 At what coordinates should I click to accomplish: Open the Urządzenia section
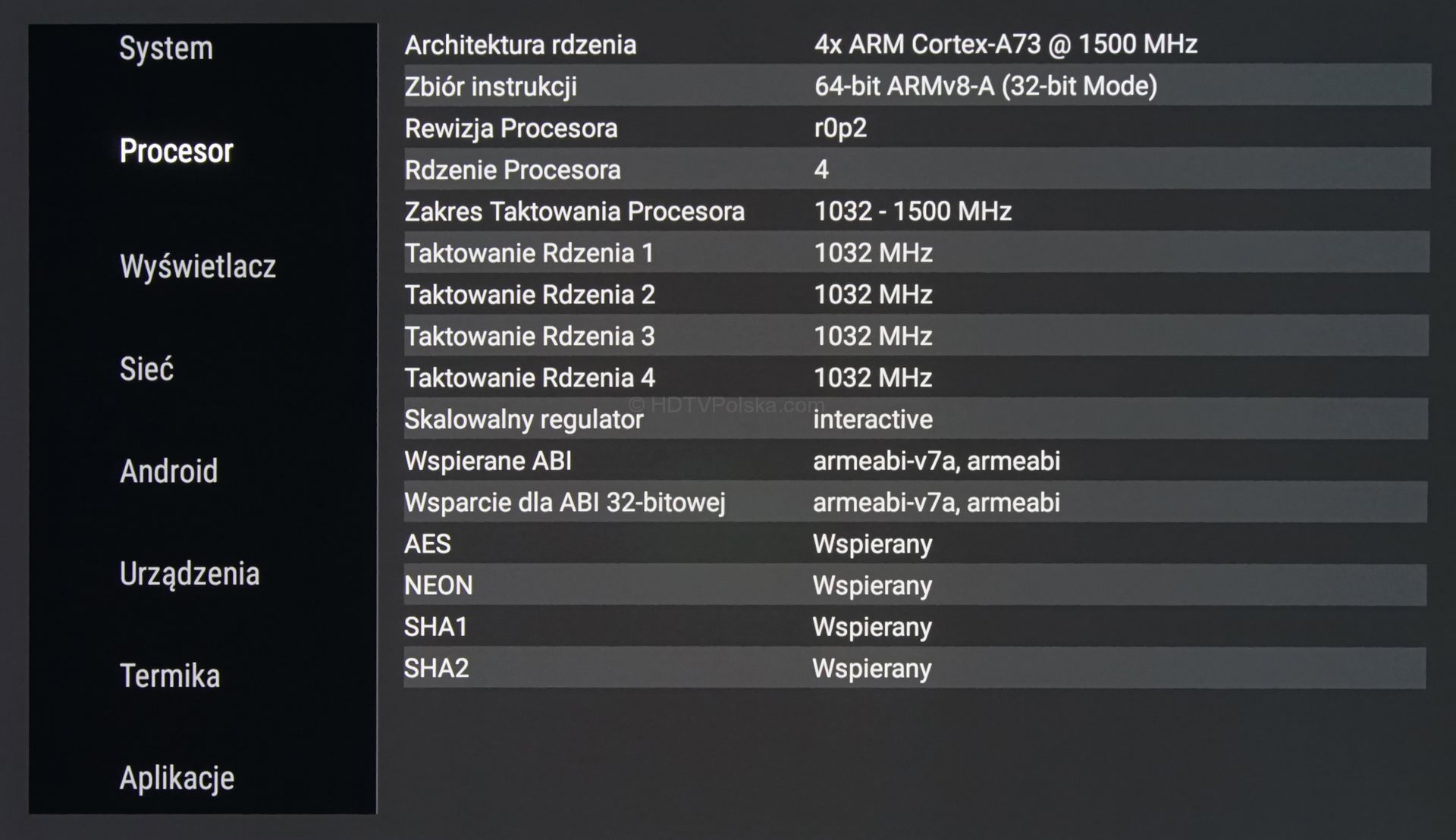(x=189, y=574)
